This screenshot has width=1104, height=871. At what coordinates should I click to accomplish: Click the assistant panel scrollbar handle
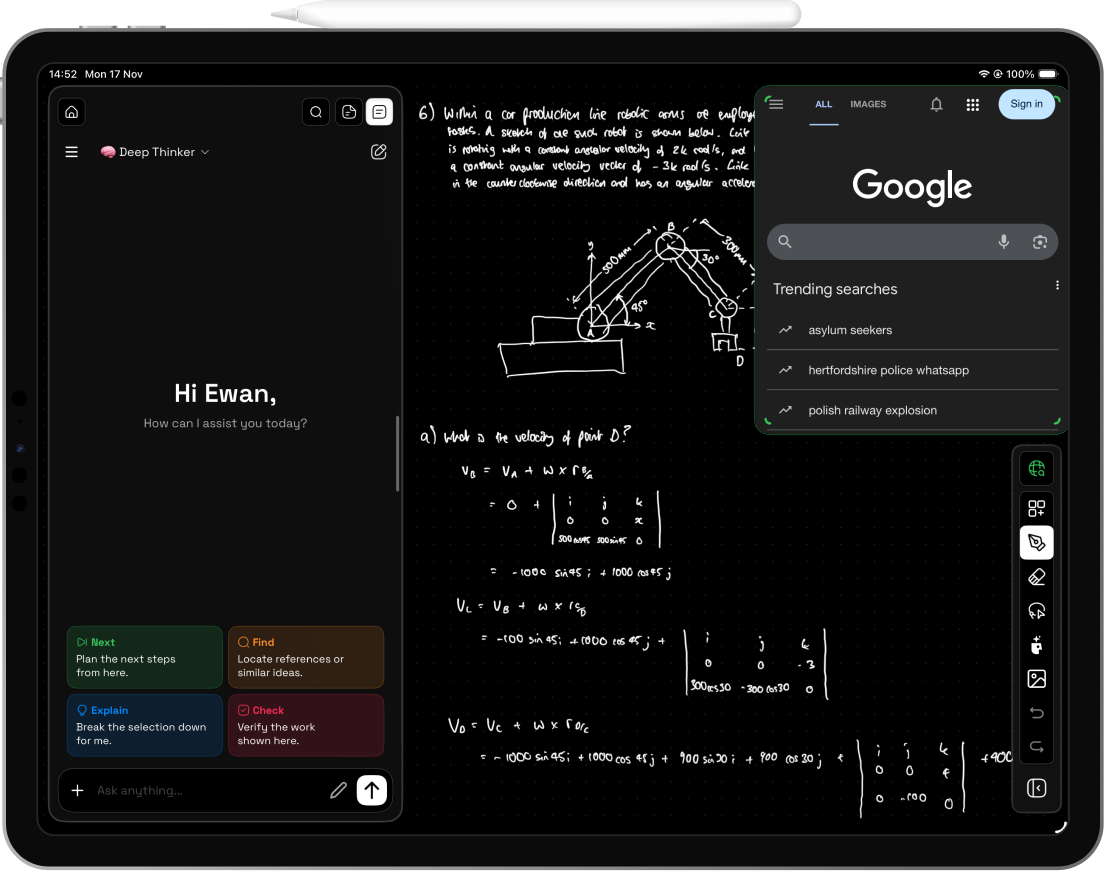[398, 453]
